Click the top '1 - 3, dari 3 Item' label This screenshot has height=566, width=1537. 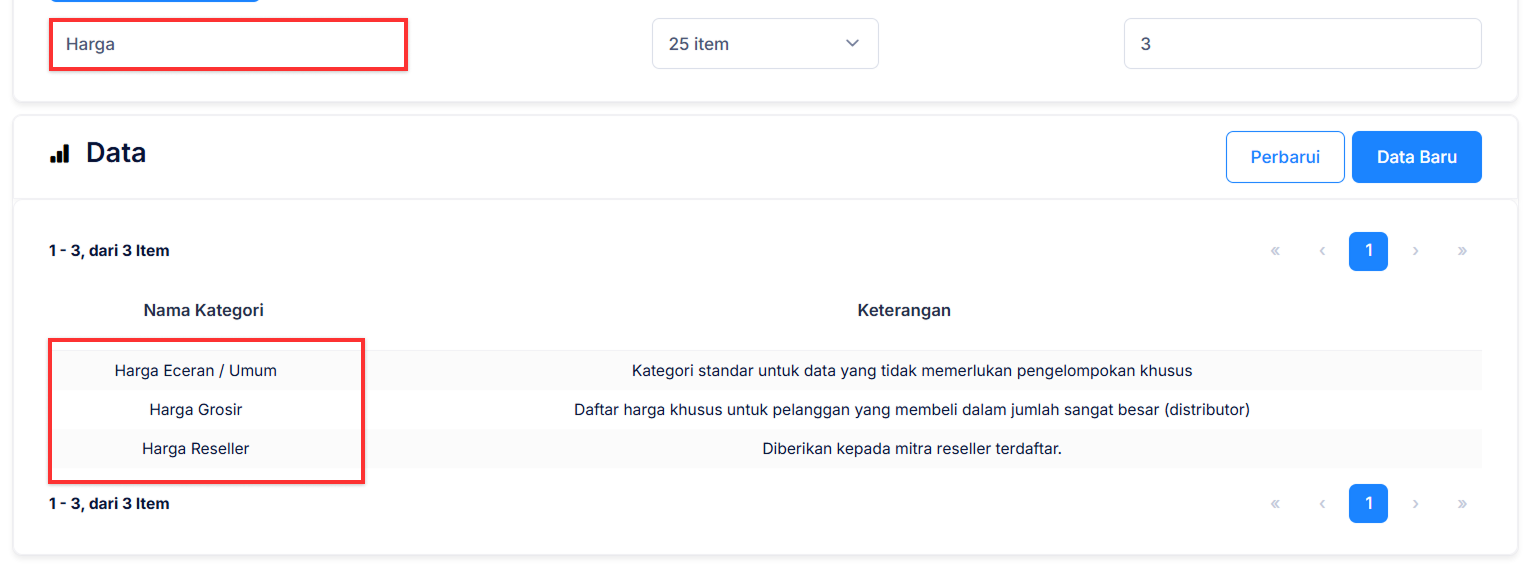click(x=109, y=251)
